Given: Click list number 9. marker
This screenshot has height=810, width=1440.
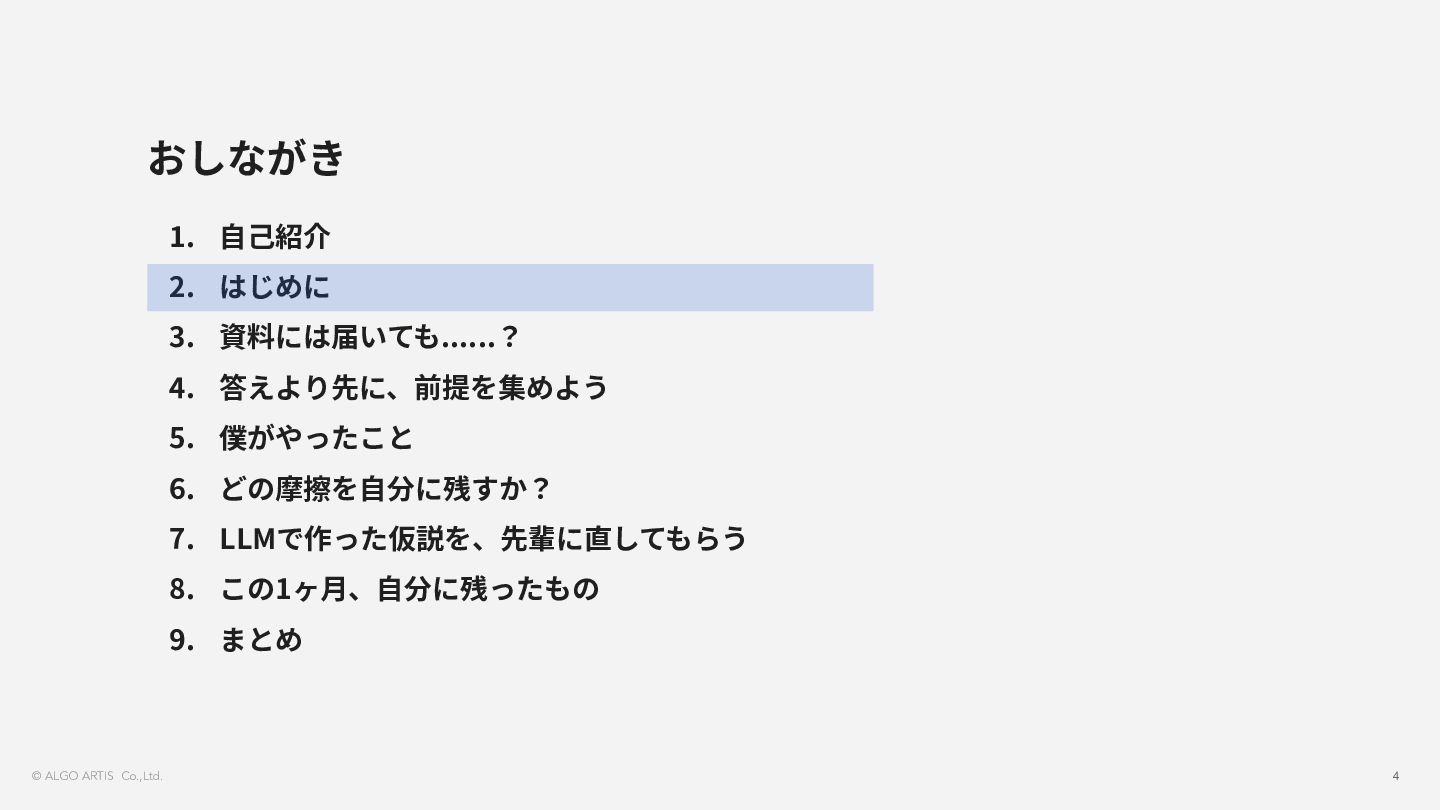Looking at the screenshot, I should tap(181, 638).
